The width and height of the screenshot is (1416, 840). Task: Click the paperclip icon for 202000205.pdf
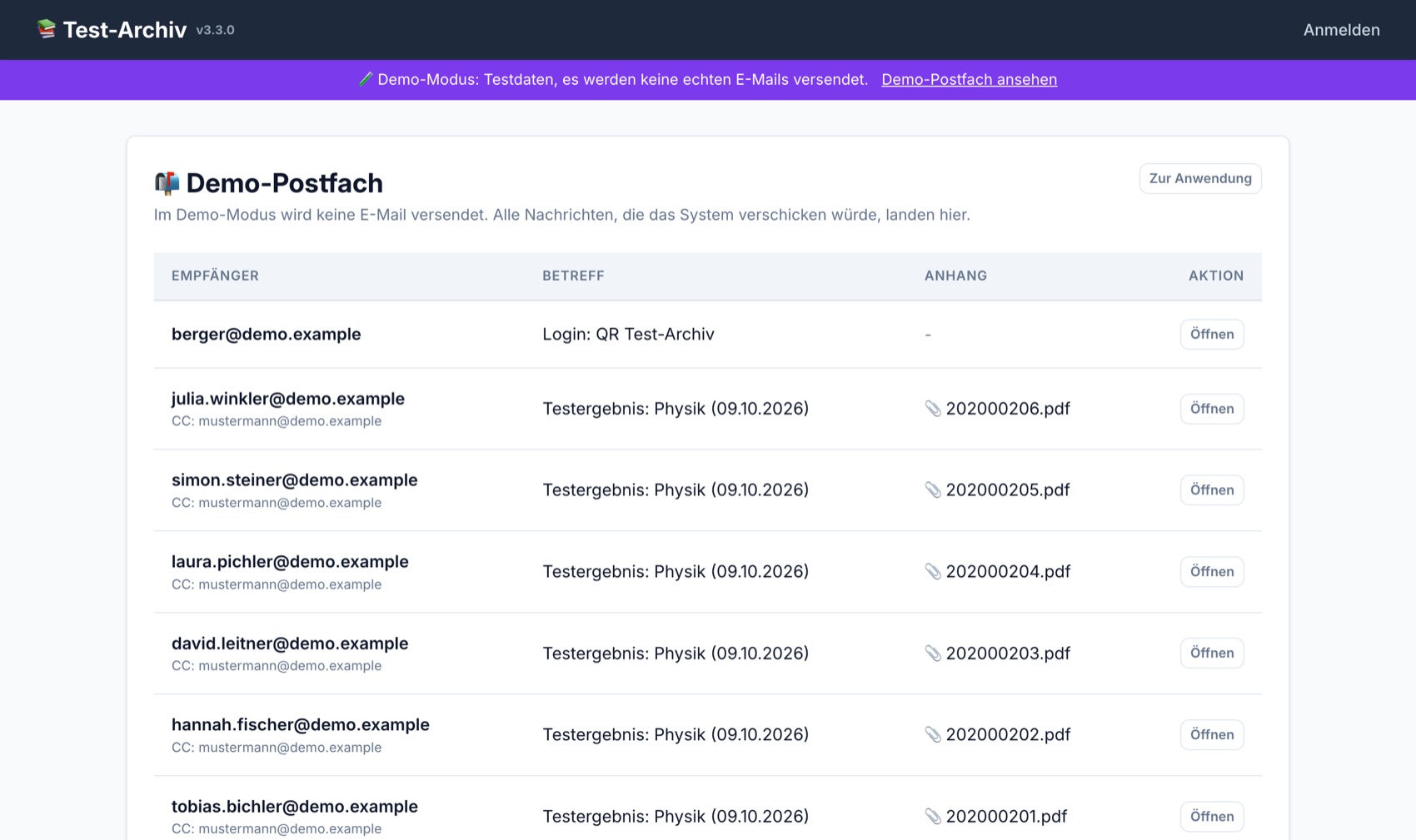pyautogui.click(x=933, y=490)
